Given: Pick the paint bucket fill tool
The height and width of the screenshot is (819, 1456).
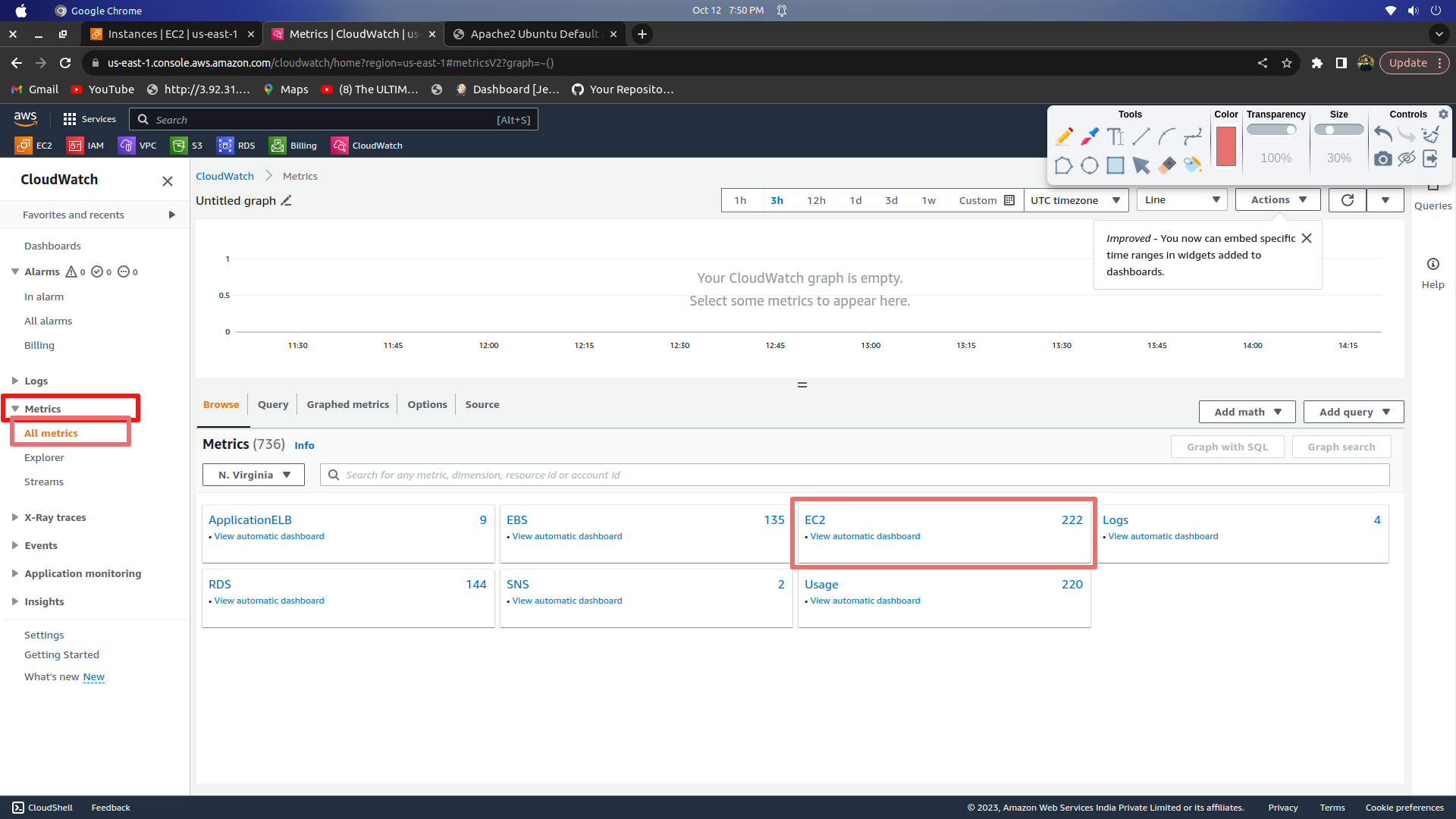Looking at the screenshot, I should point(1193,165).
